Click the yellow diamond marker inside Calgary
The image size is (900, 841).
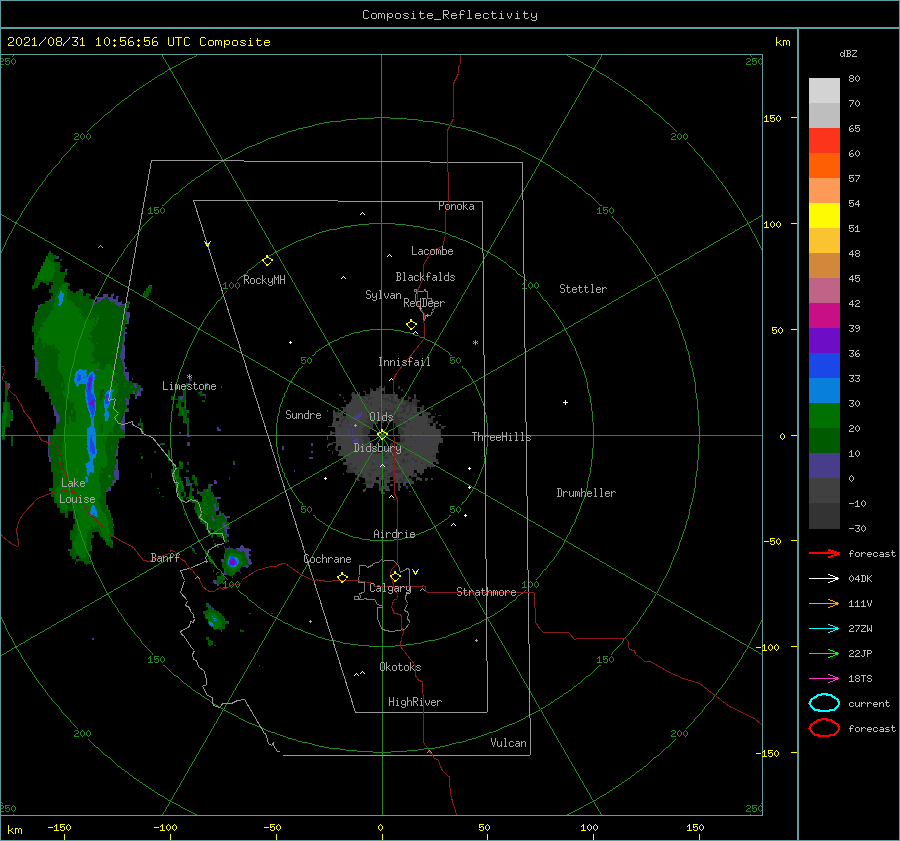395,576
